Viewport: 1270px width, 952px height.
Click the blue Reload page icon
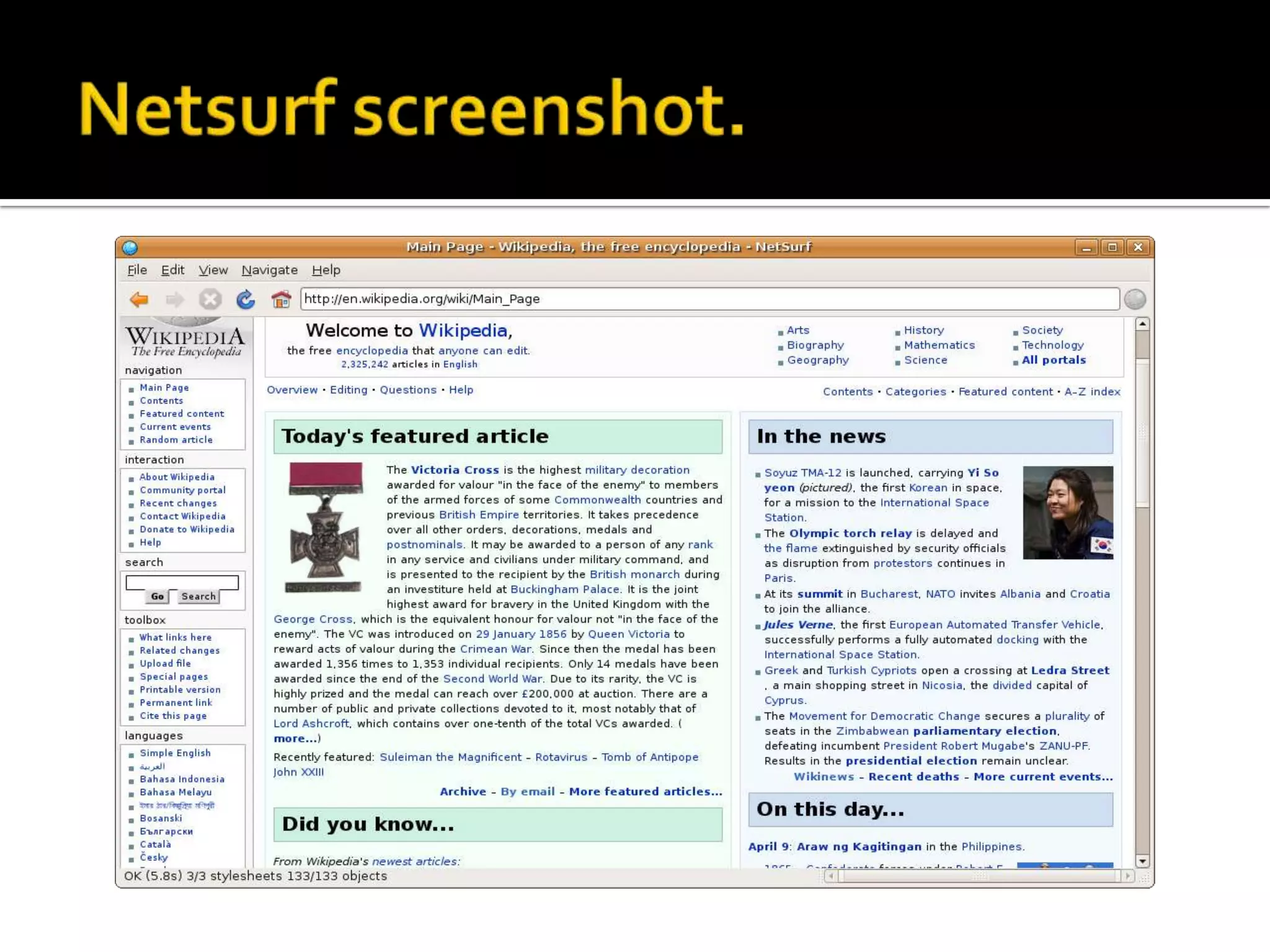(246, 299)
